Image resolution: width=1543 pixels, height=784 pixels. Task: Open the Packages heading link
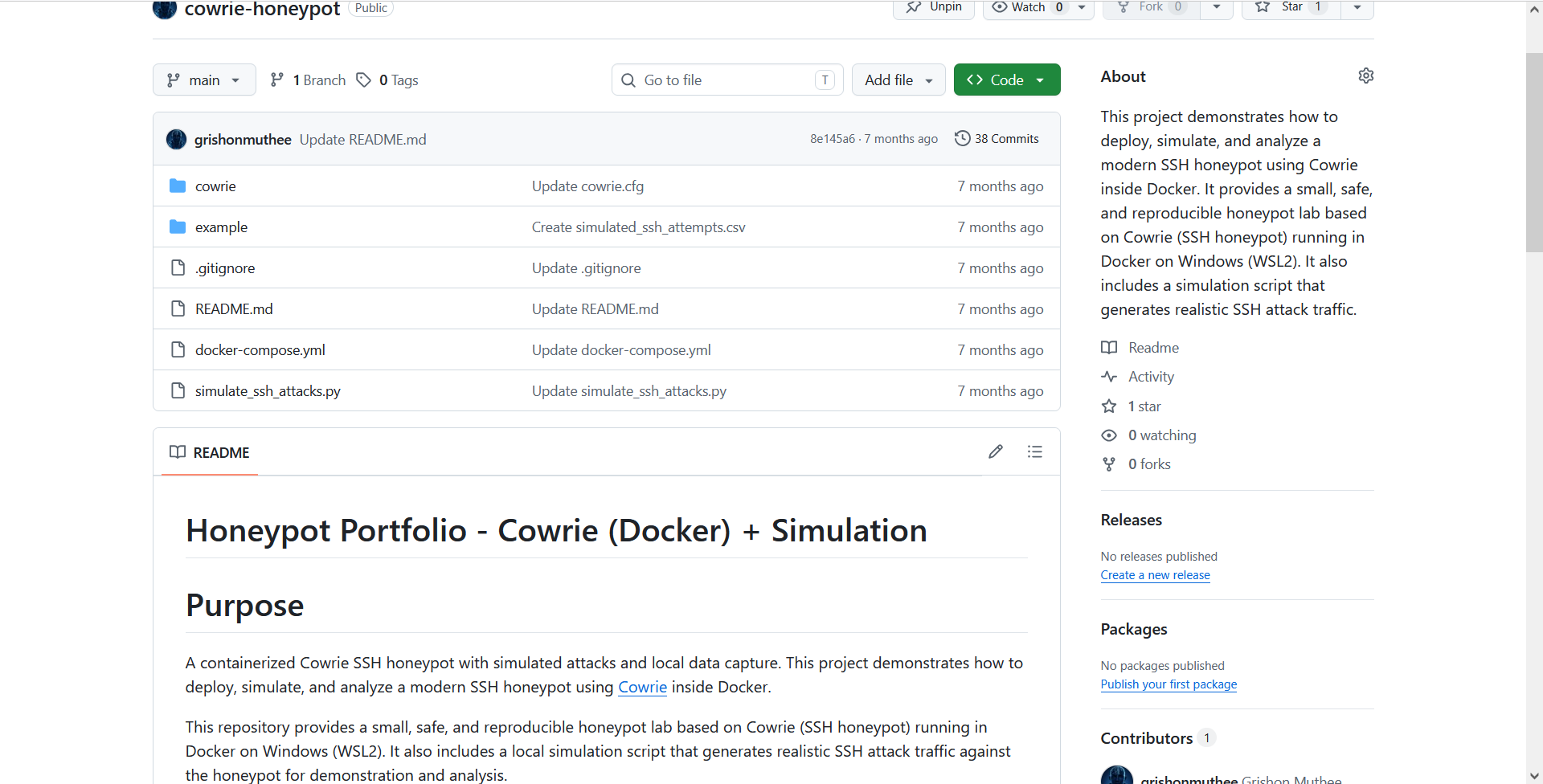[1134, 629]
